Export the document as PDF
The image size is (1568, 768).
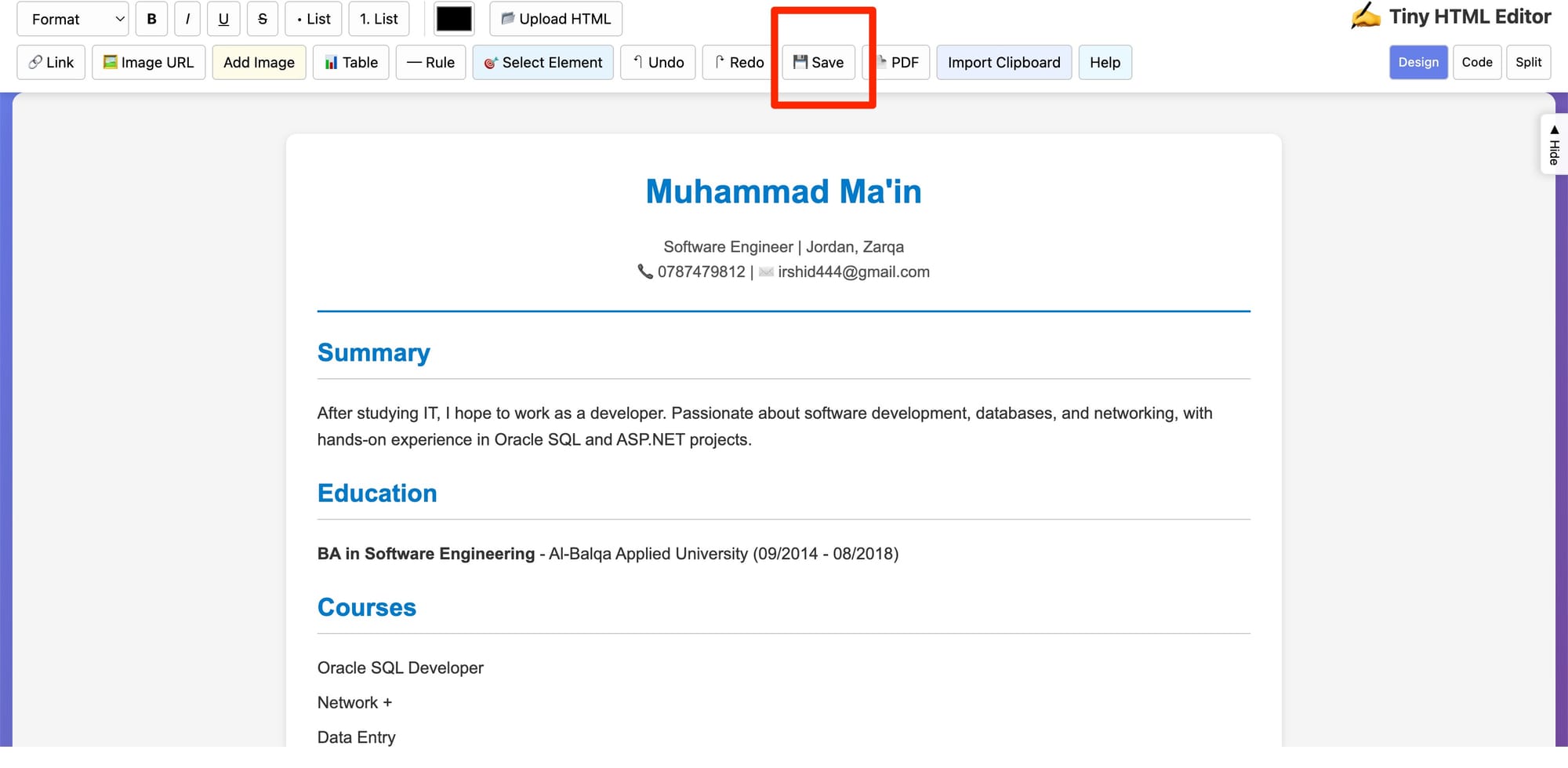(897, 62)
